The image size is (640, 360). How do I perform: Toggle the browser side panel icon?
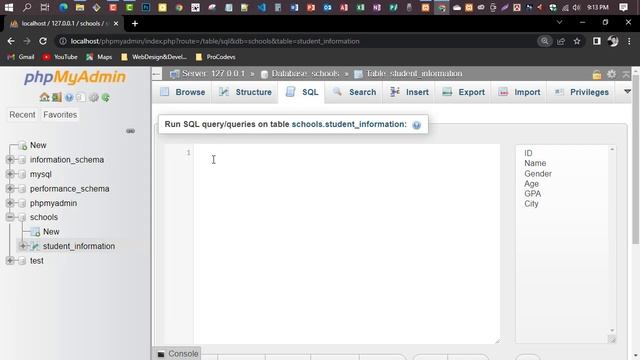click(597, 41)
